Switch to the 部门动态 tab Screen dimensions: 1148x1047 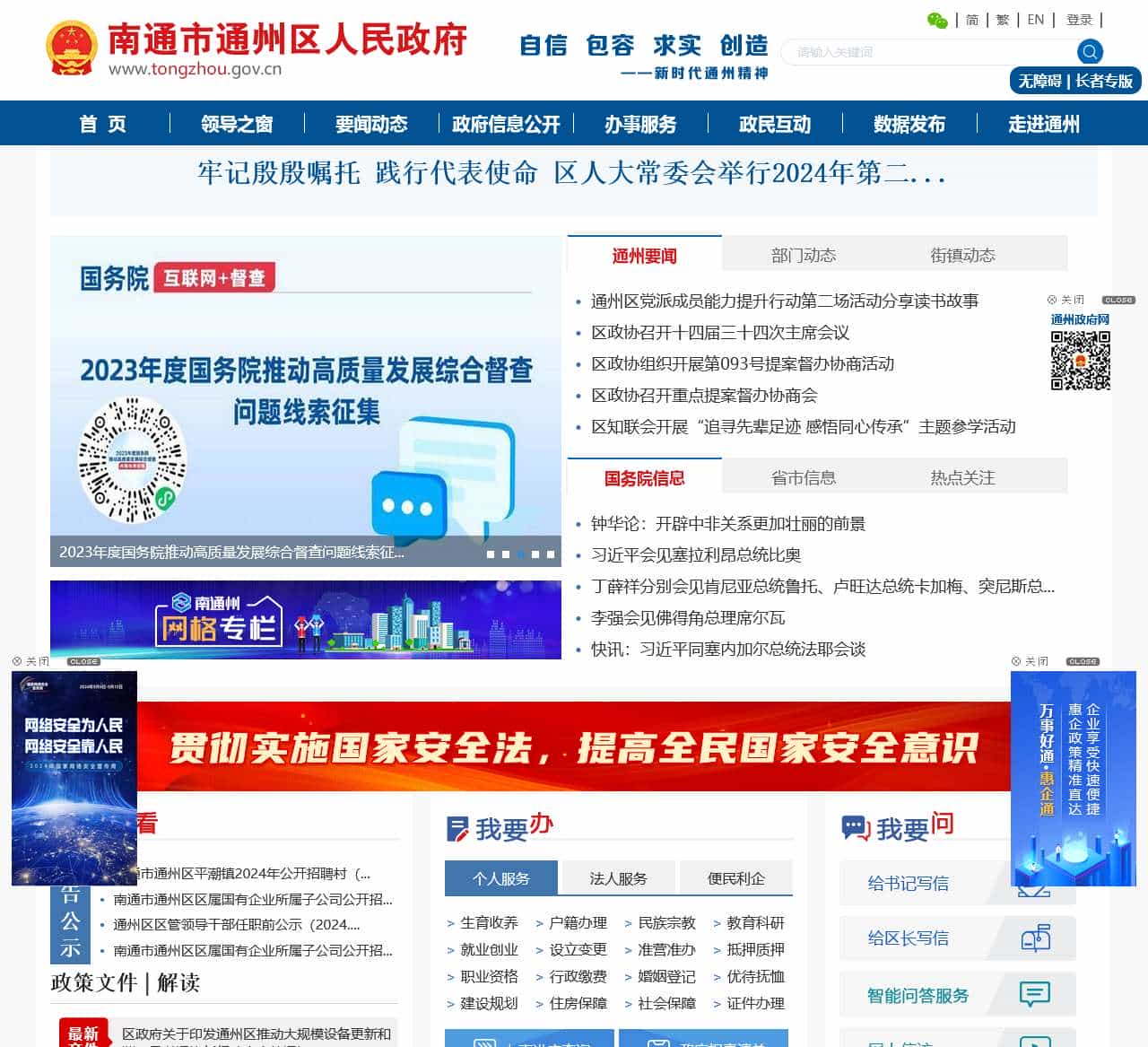[804, 255]
